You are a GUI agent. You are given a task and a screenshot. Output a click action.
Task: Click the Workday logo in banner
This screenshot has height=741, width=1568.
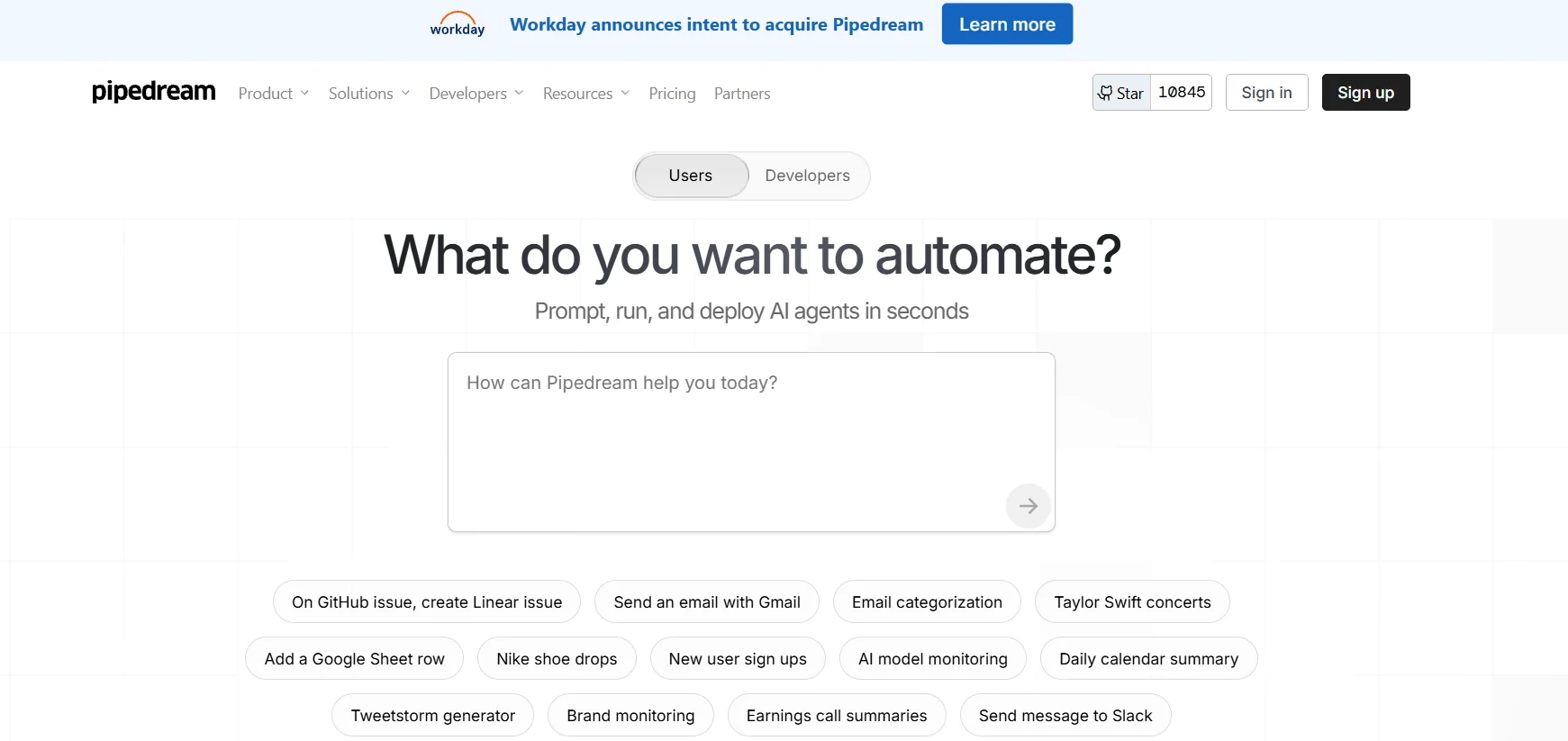pyautogui.click(x=457, y=24)
